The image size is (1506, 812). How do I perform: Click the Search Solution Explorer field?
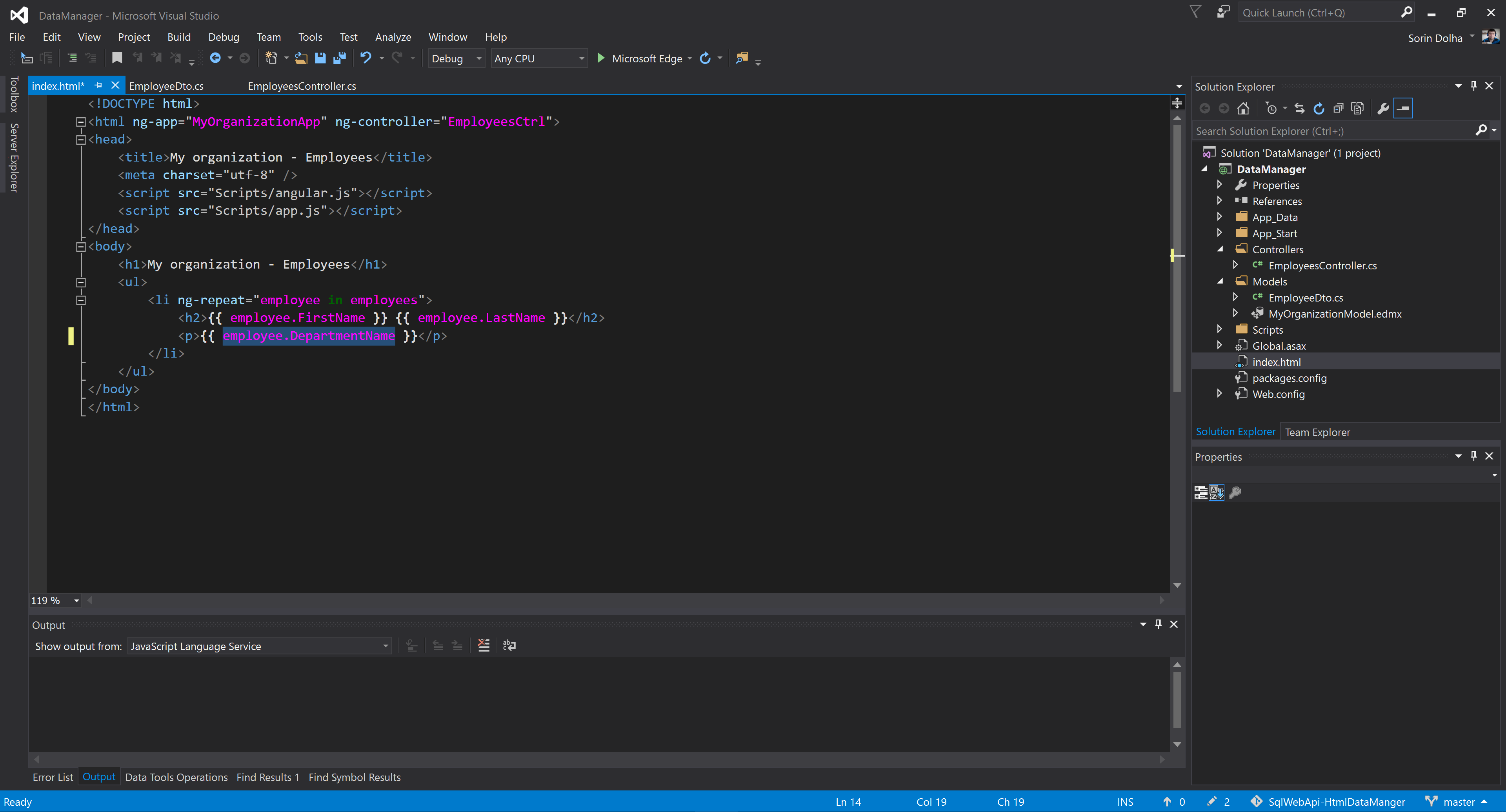(1333, 131)
